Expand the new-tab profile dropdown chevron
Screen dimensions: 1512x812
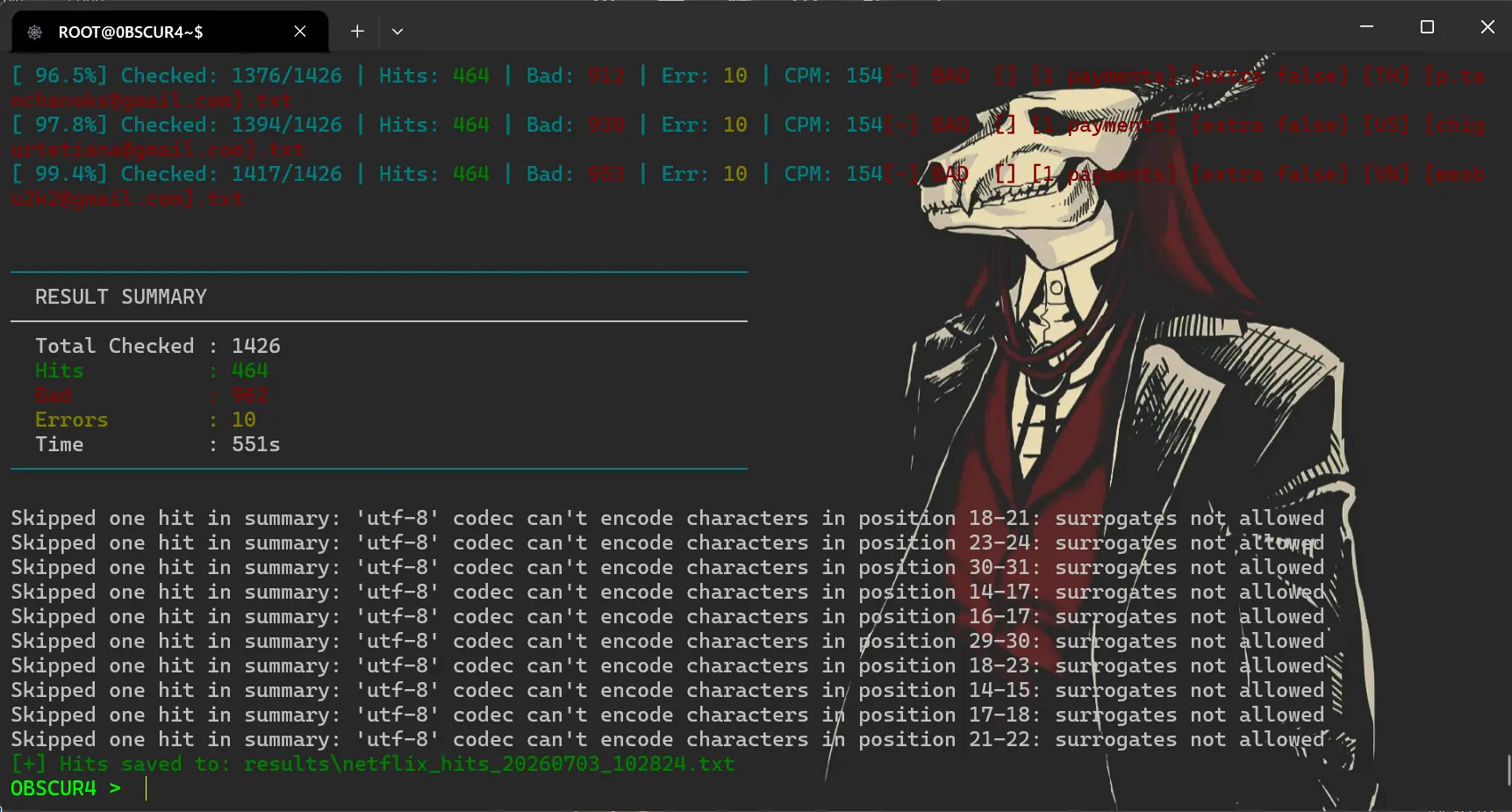point(398,32)
